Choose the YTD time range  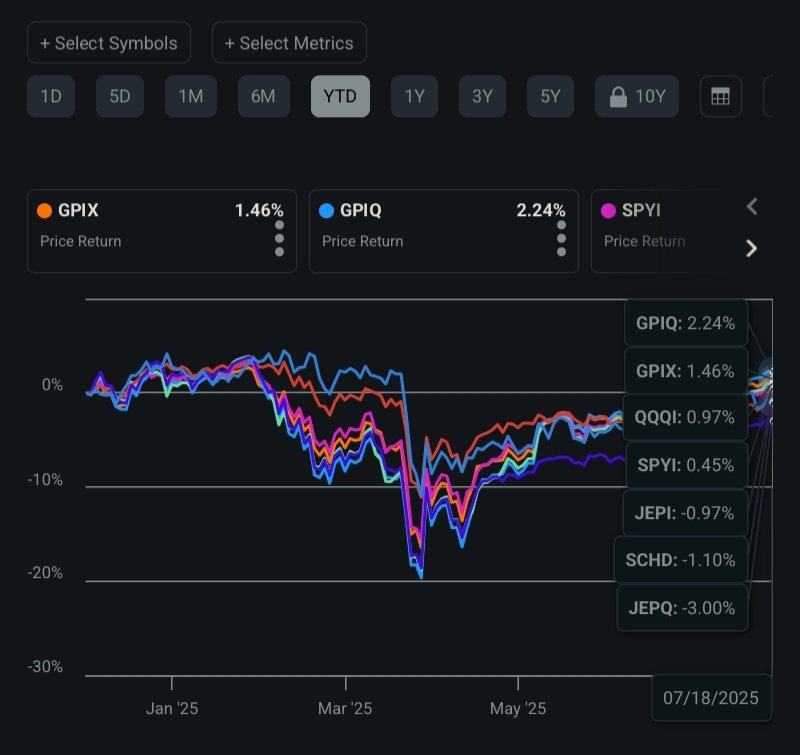(x=340, y=96)
